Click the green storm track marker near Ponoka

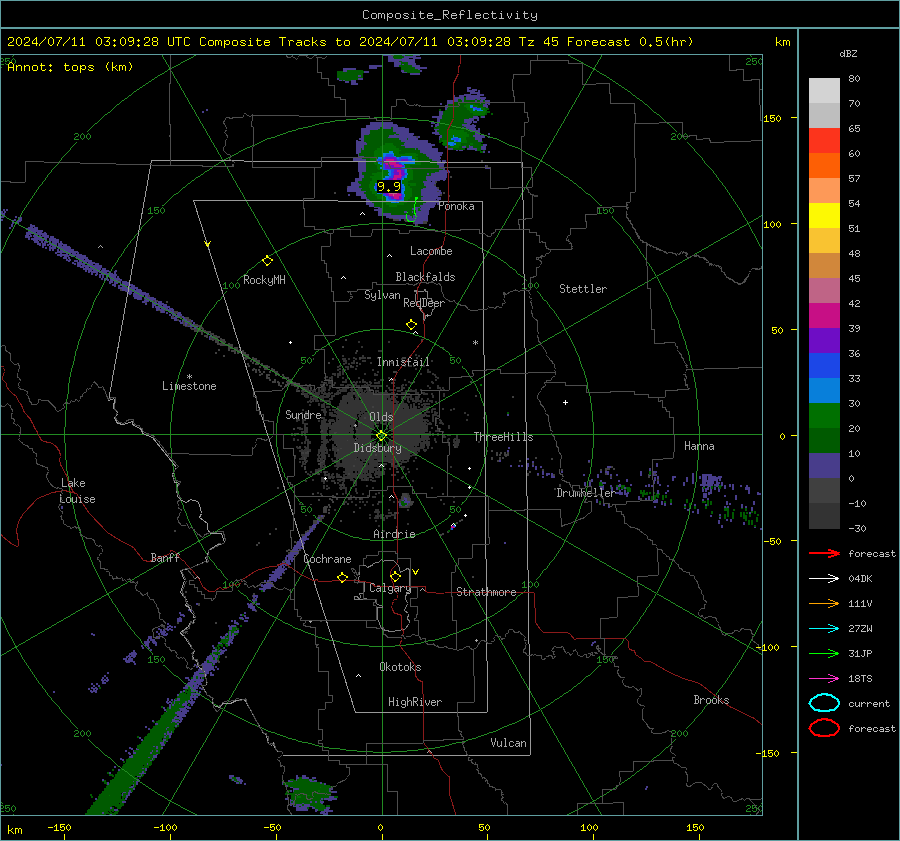pos(412,211)
